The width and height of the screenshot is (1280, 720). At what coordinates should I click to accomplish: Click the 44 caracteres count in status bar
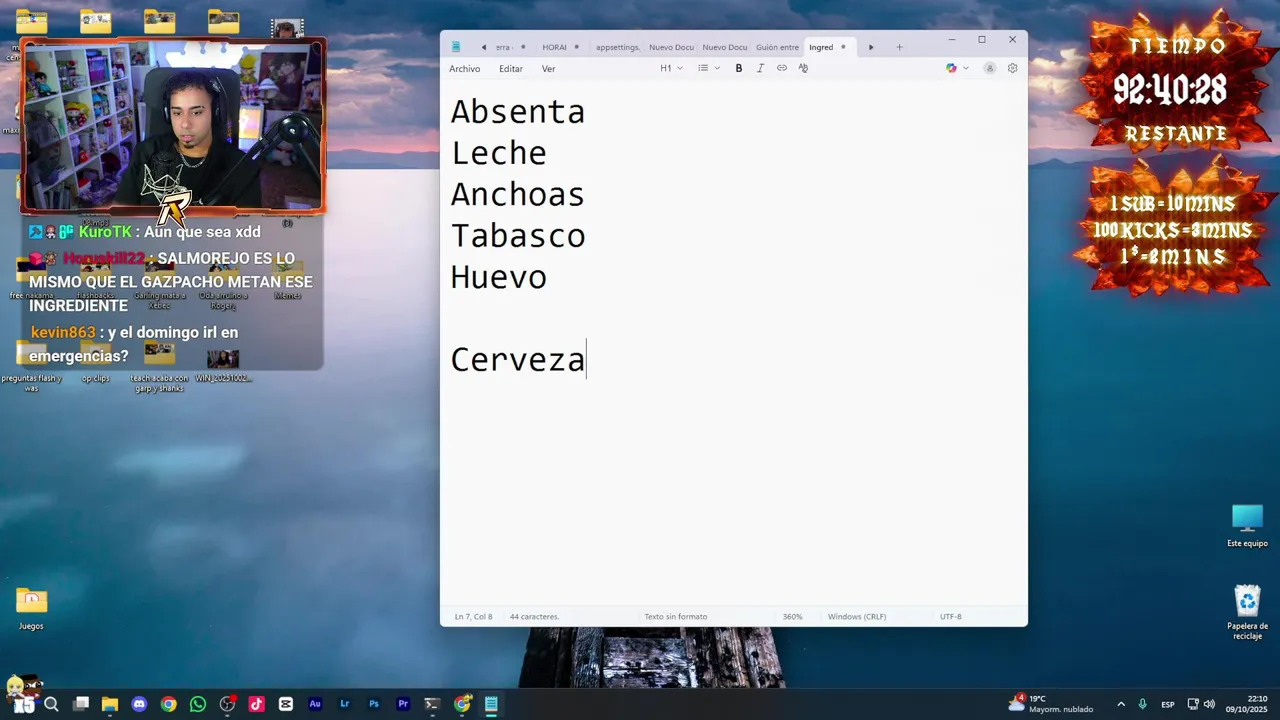(534, 617)
